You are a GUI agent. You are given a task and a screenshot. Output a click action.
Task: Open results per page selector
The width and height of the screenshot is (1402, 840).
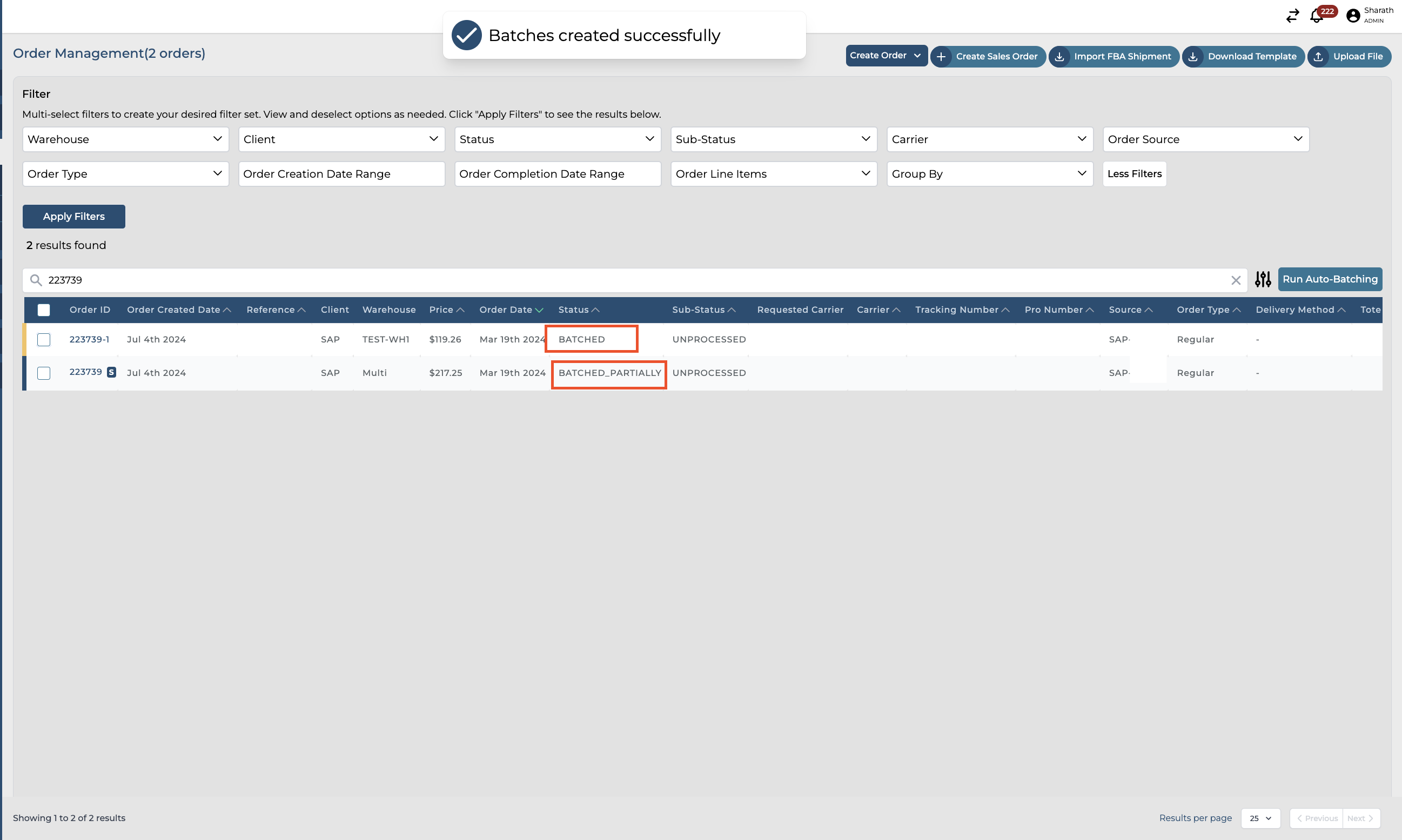point(1260,818)
